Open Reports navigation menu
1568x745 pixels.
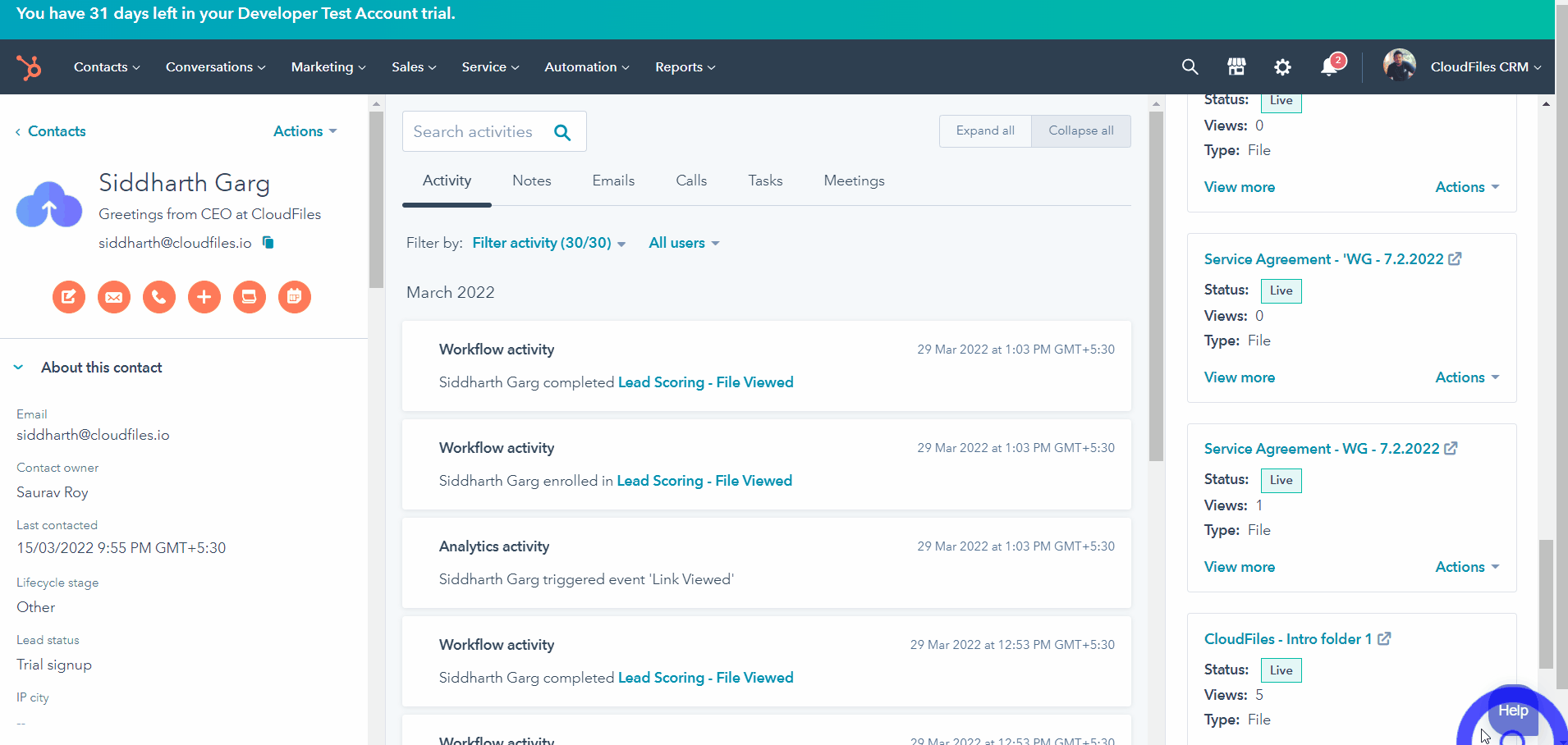tap(685, 67)
